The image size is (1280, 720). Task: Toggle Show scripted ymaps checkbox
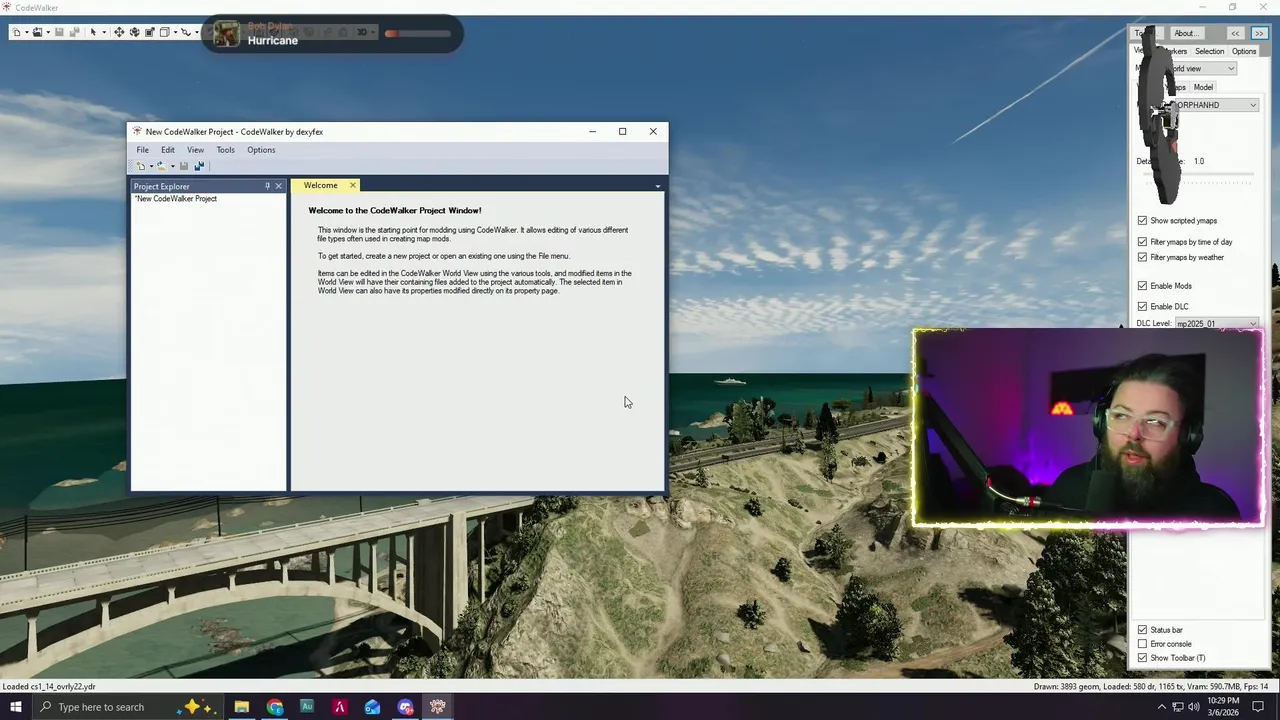point(1142,220)
